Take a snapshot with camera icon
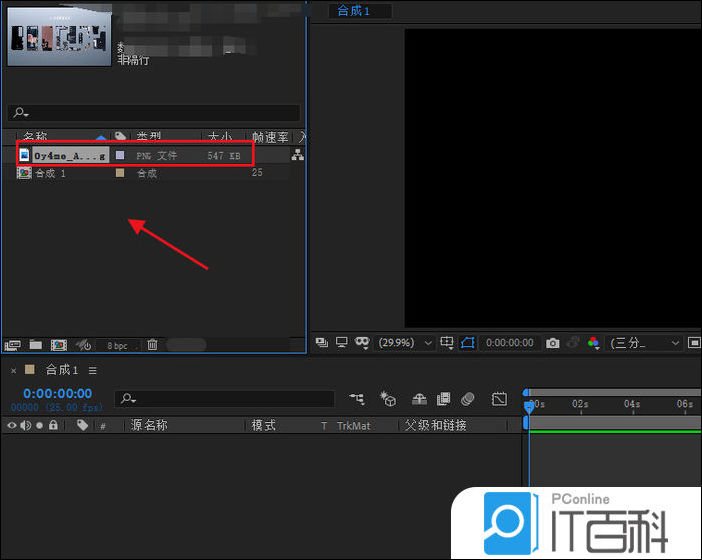The image size is (702, 560). click(x=552, y=343)
